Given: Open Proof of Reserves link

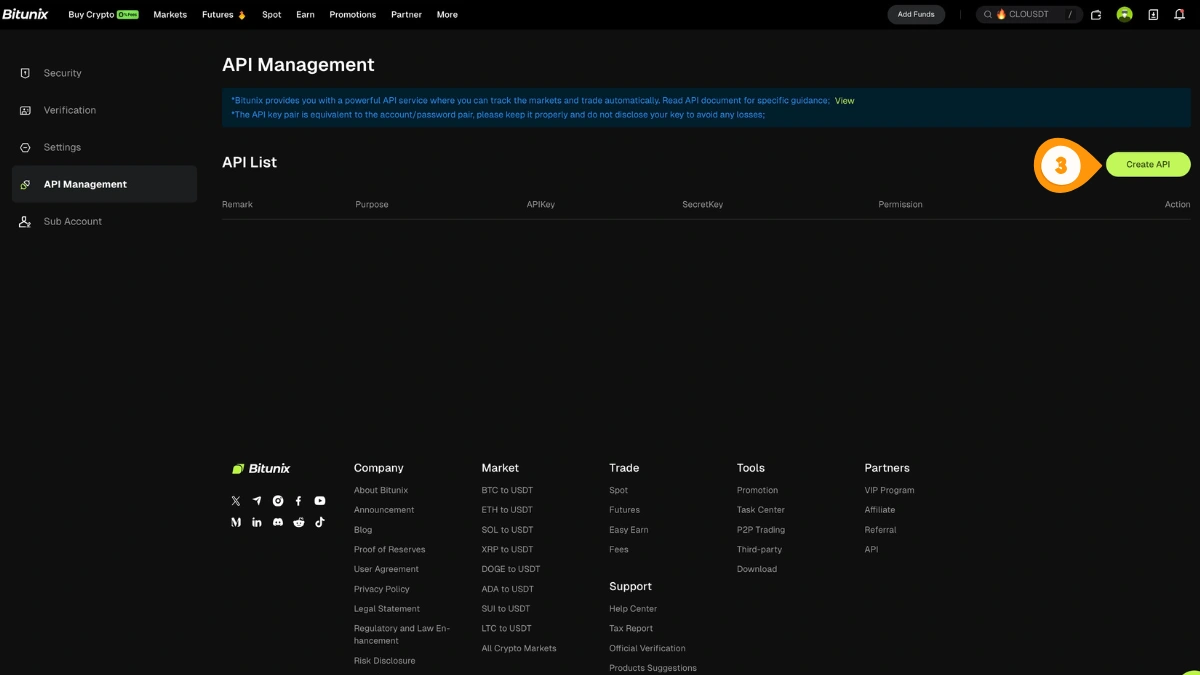Looking at the screenshot, I should pyautogui.click(x=390, y=550).
